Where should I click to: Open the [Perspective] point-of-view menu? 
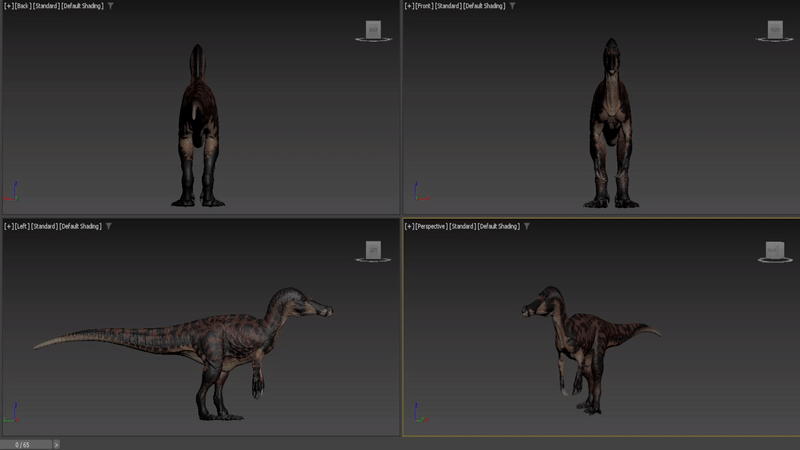coord(432,227)
